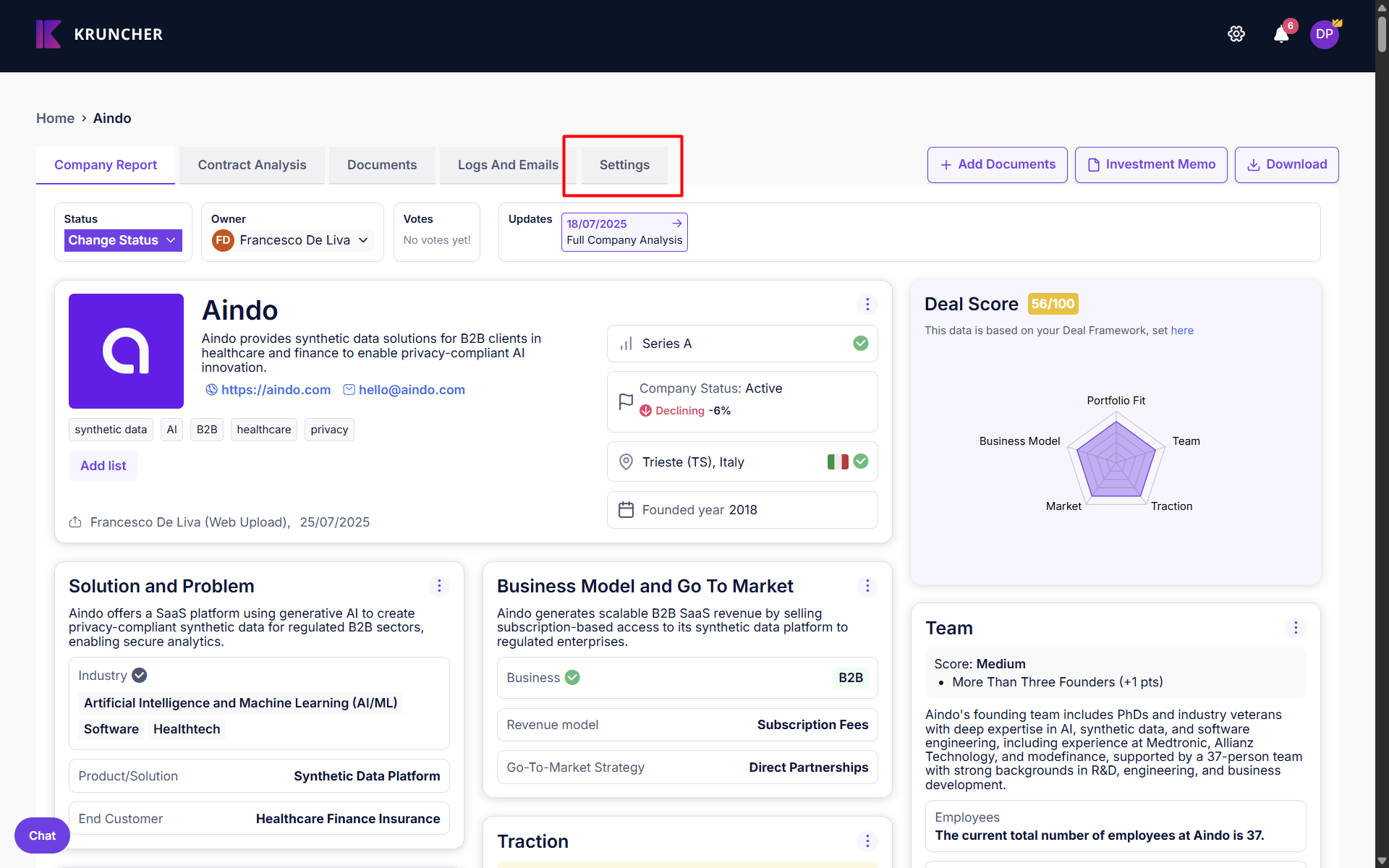Click the Software industry chip
The image size is (1389, 868).
(x=111, y=729)
